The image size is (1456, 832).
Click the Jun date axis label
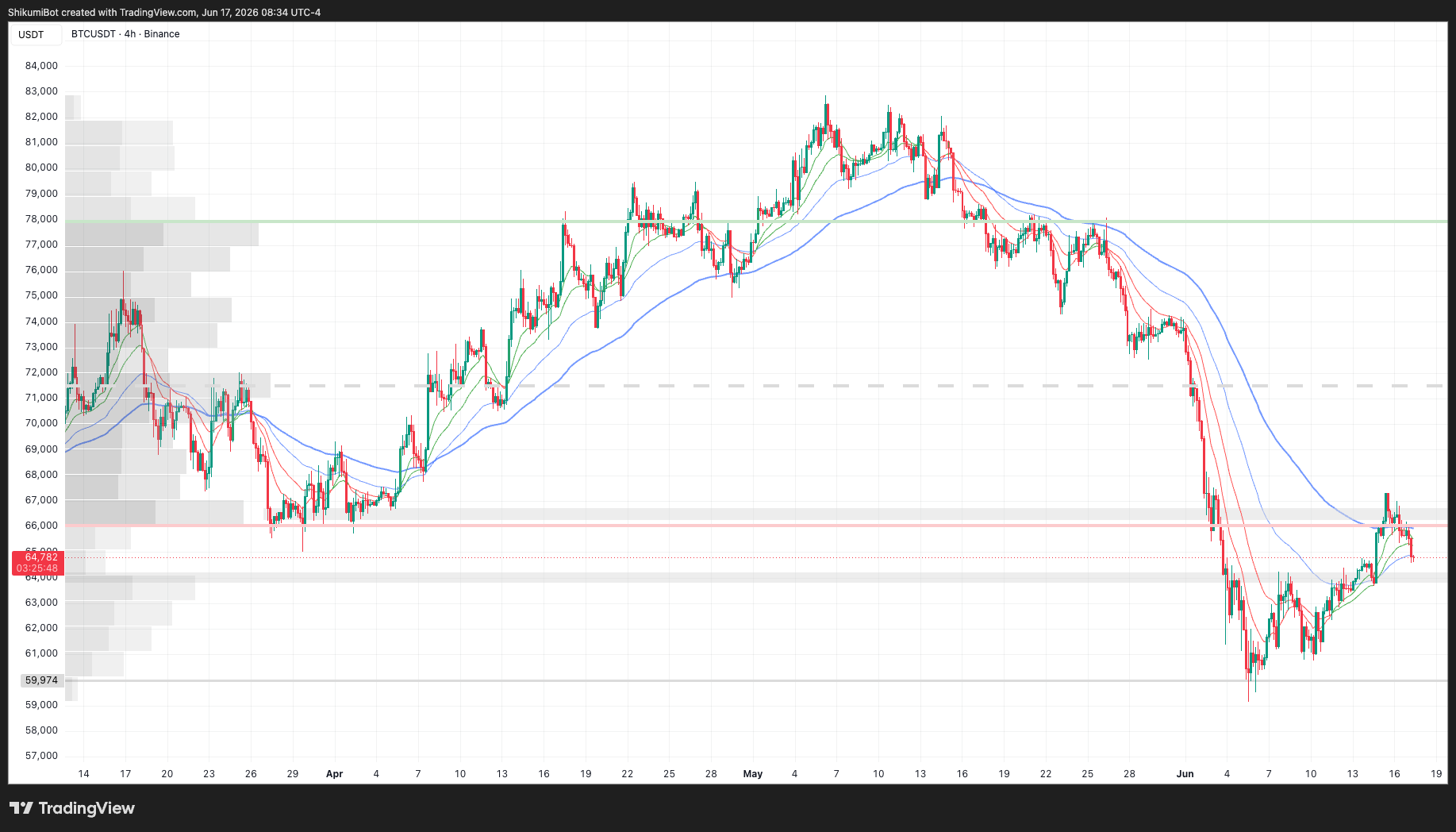pos(1185,773)
